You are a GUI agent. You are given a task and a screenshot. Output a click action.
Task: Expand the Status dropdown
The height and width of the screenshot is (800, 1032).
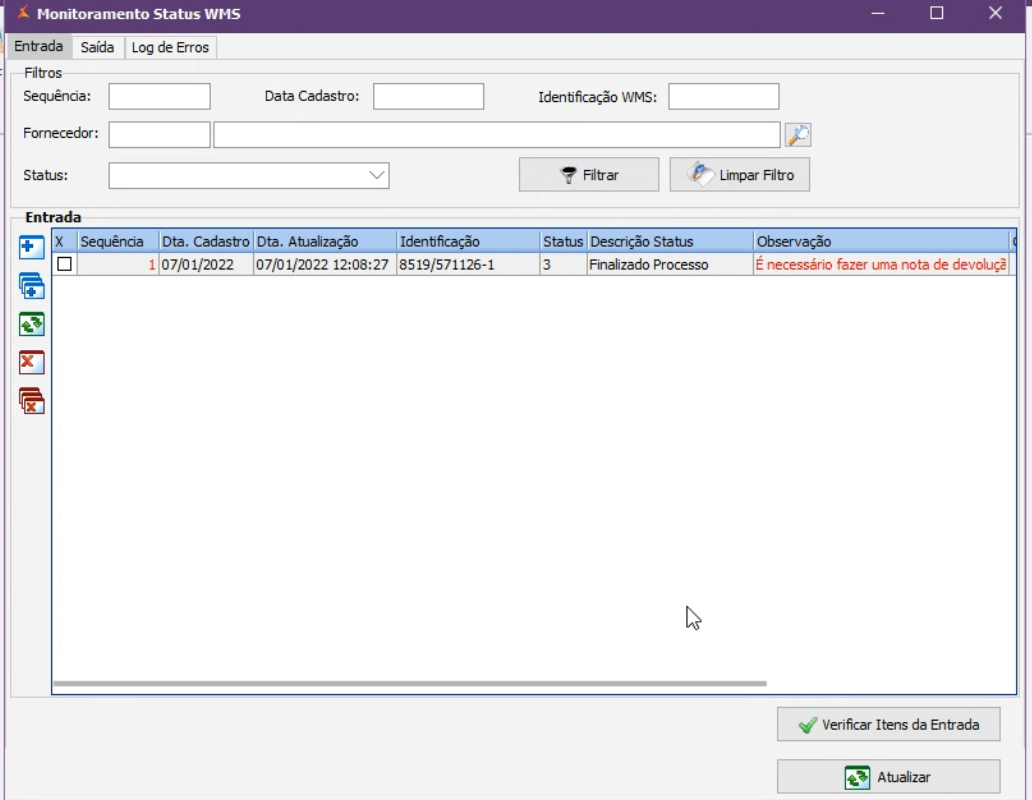[376, 176]
